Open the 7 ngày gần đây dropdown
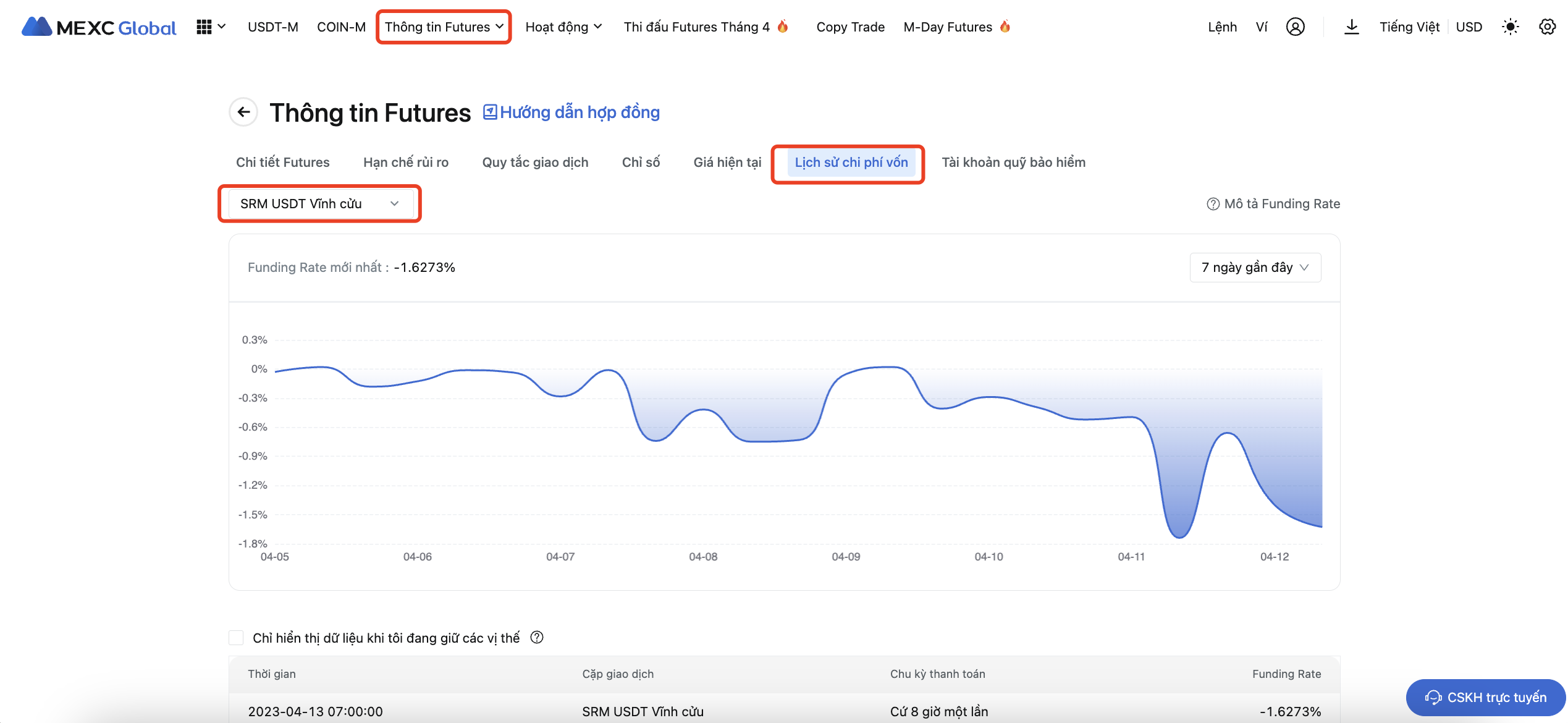 click(1255, 268)
